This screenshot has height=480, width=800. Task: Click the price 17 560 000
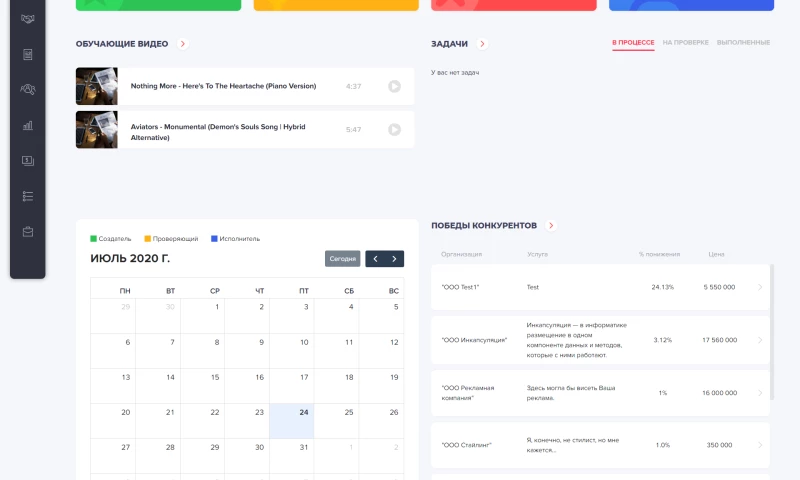tap(719, 340)
